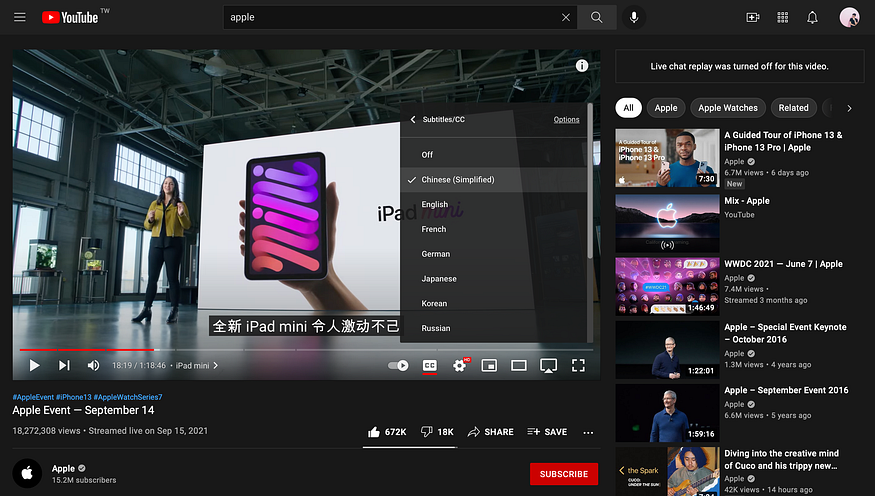Run search with magnifier button
The height and width of the screenshot is (496, 875).
pos(597,17)
